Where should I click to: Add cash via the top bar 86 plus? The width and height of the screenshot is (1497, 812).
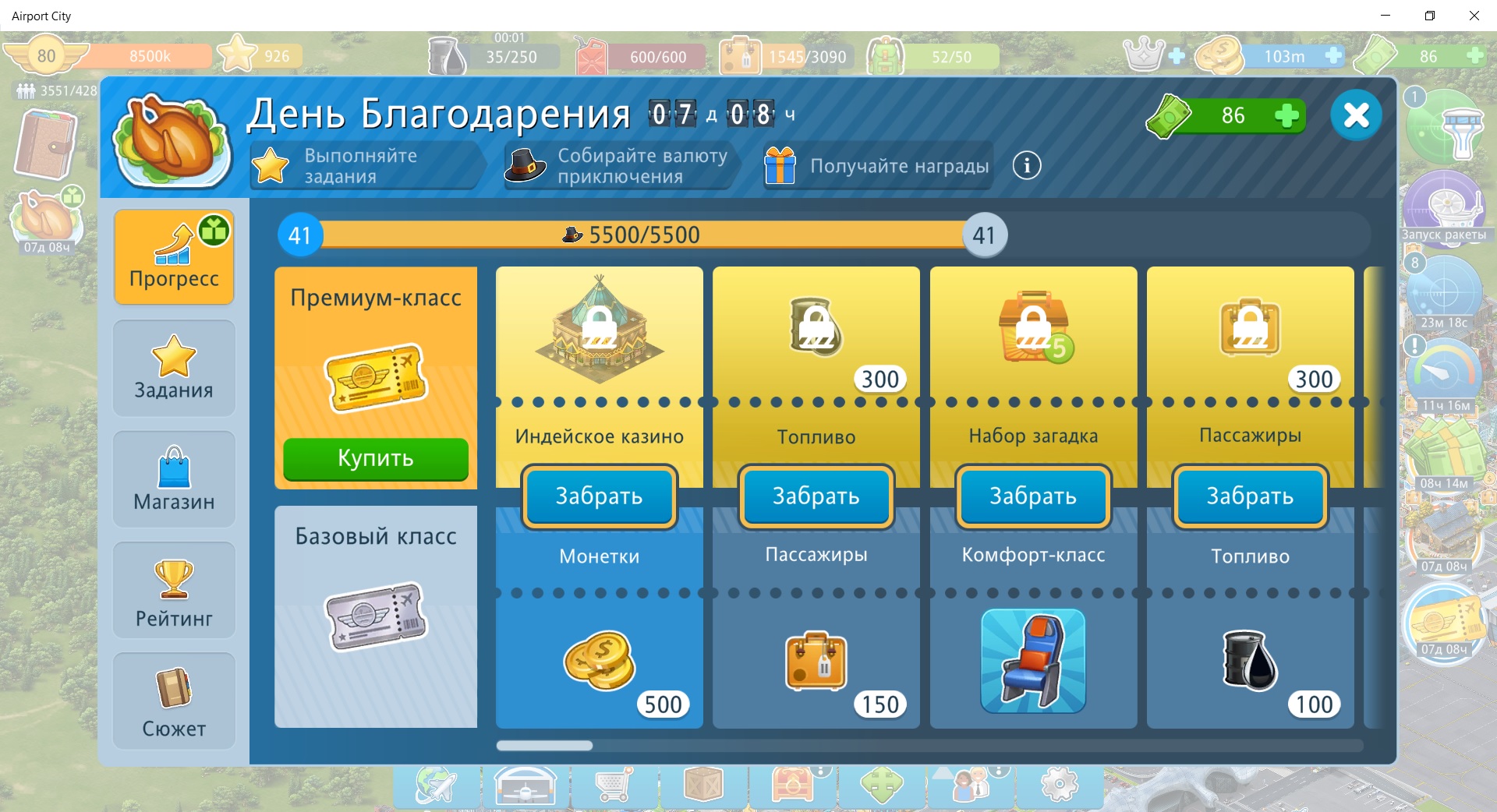pyautogui.click(x=1474, y=56)
